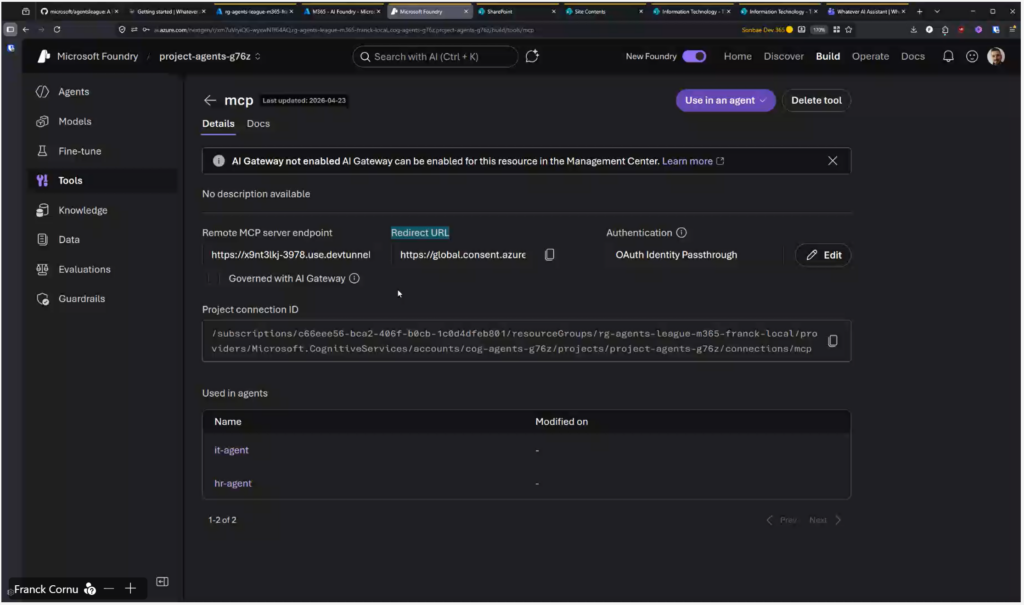Image resolution: width=1024 pixels, height=605 pixels.
Task: Click the back arrow next to mcp
Action: pyautogui.click(x=209, y=100)
